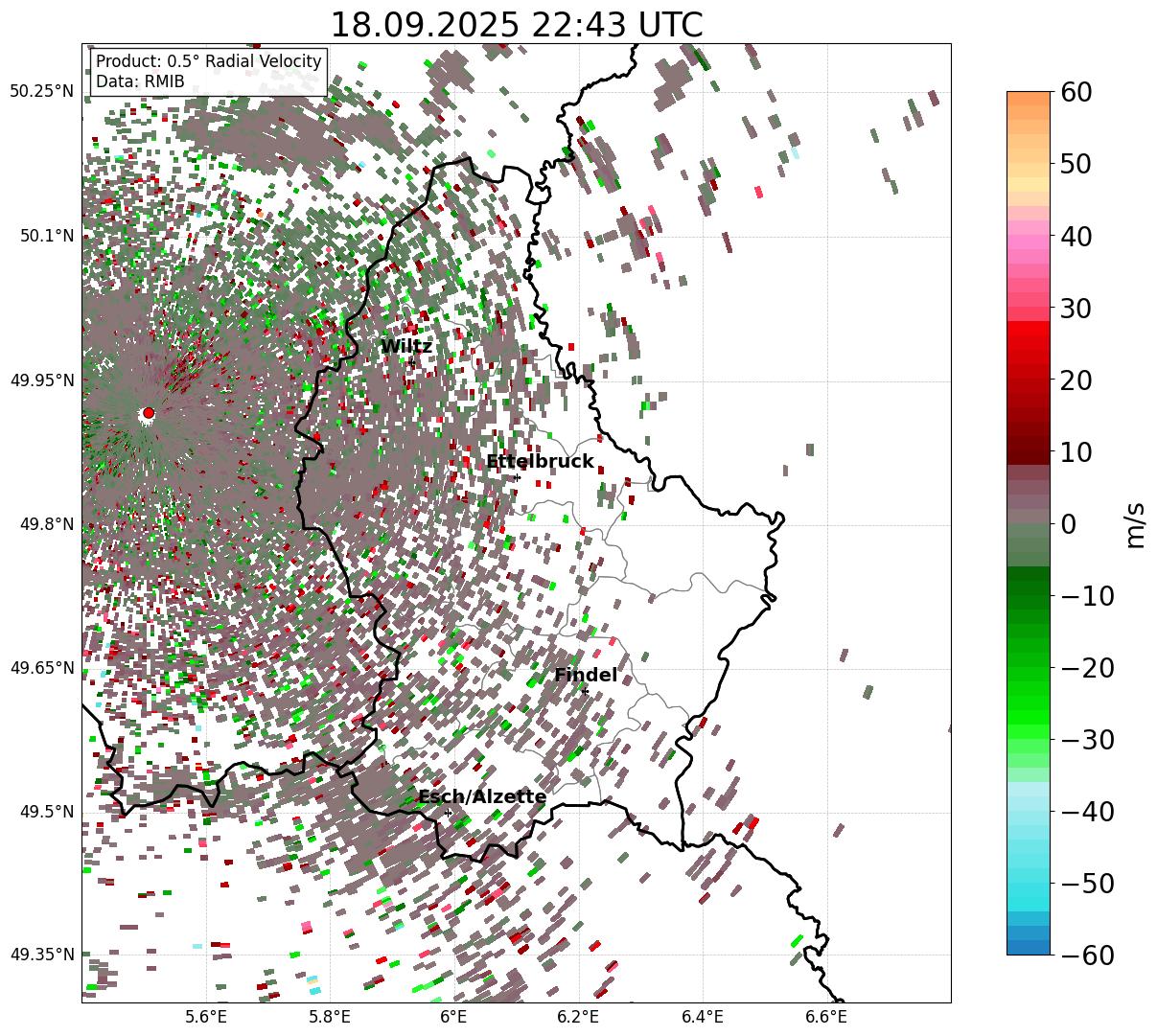Click the colorbar value 40 label
The height and width of the screenshot is (1036, 1157).
[1076, 236]
